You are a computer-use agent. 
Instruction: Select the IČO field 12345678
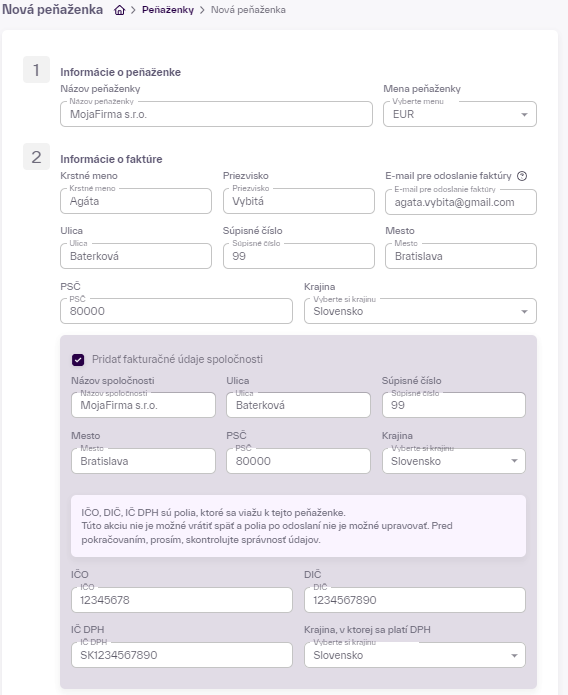pos(182,600)
